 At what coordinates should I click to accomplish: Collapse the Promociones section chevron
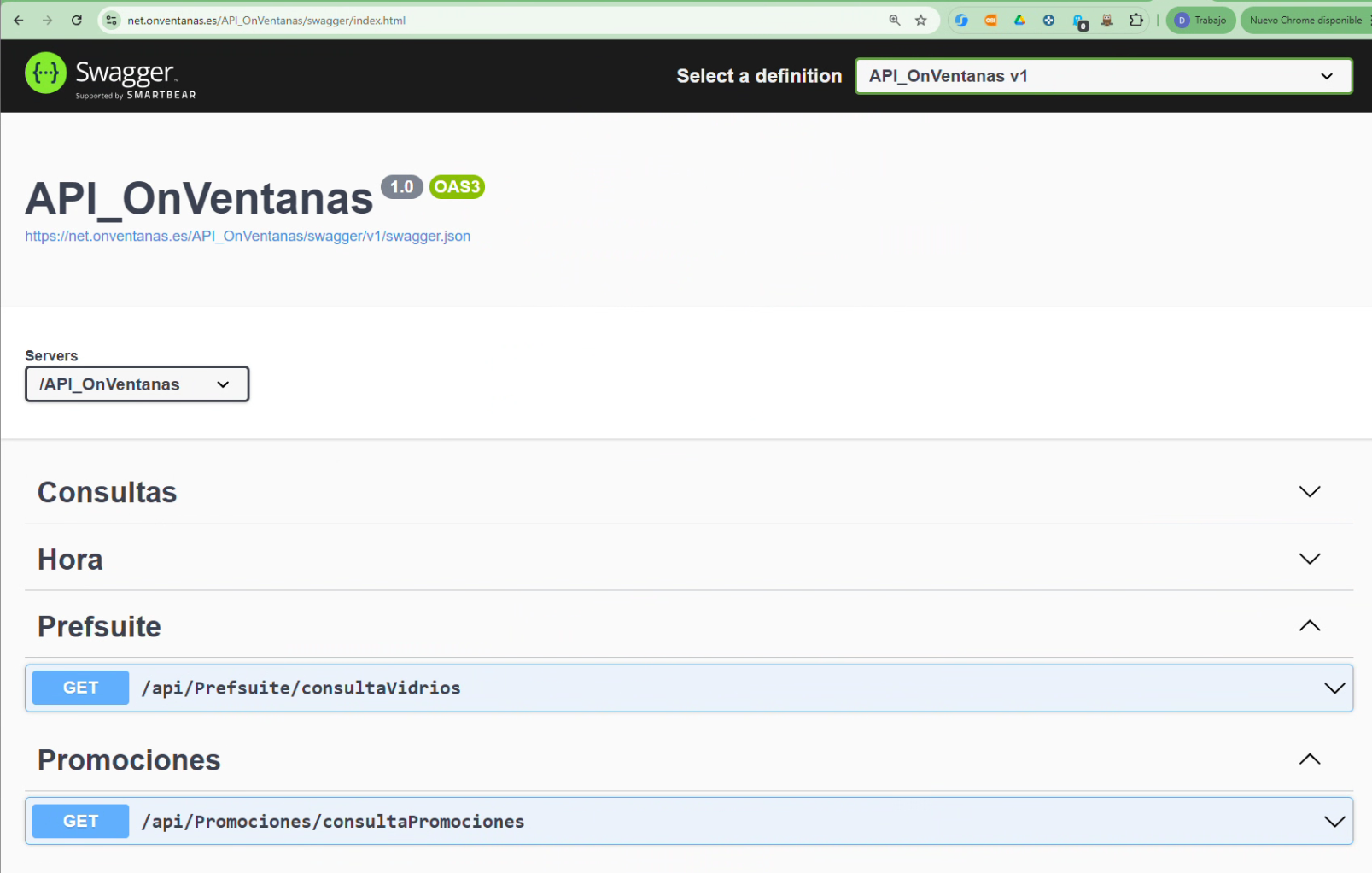coord(1309,759)
